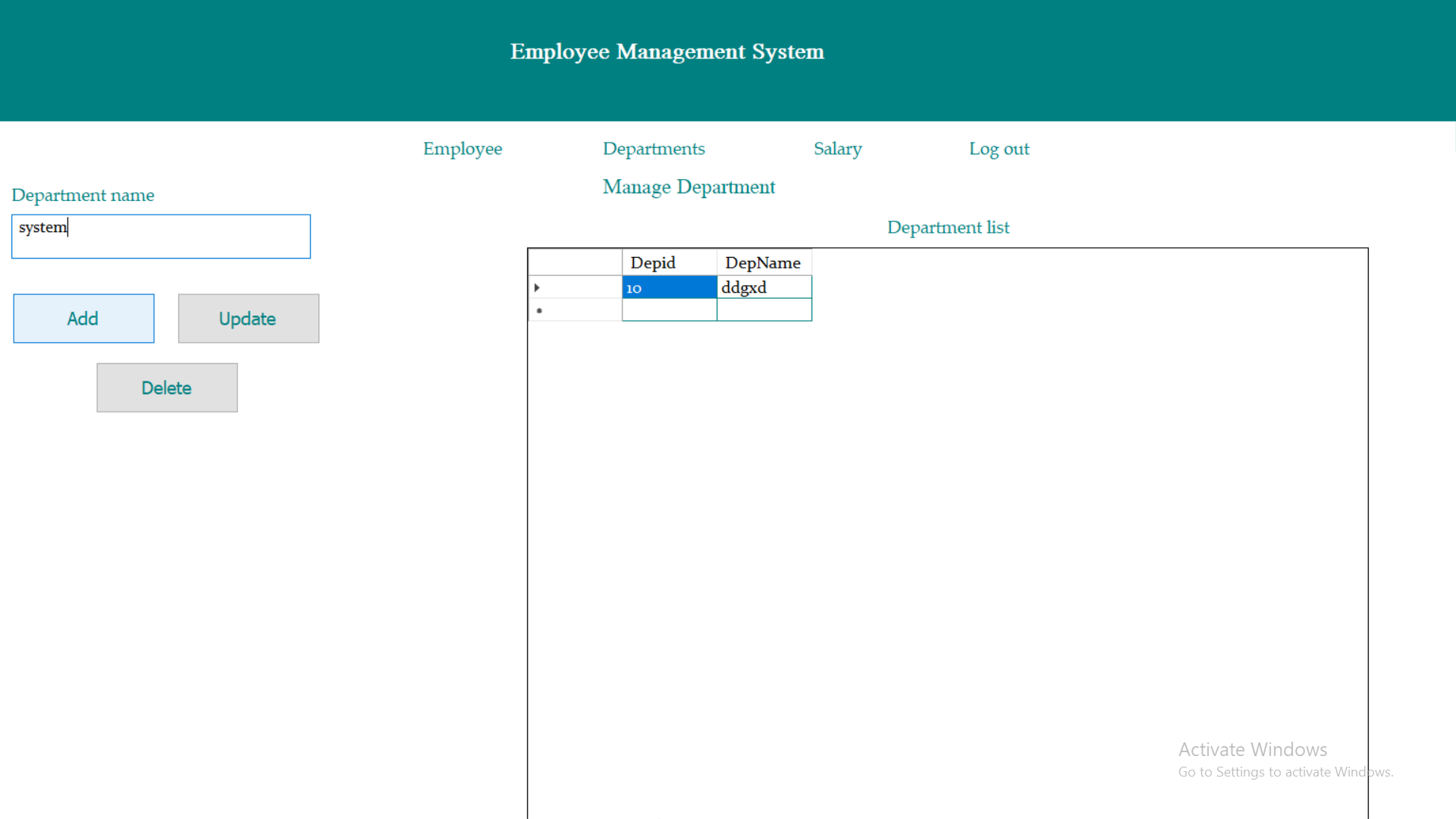This screenshot has height=819, width=1456.
Task: Select the Depid column header
Action: point(669,262)
